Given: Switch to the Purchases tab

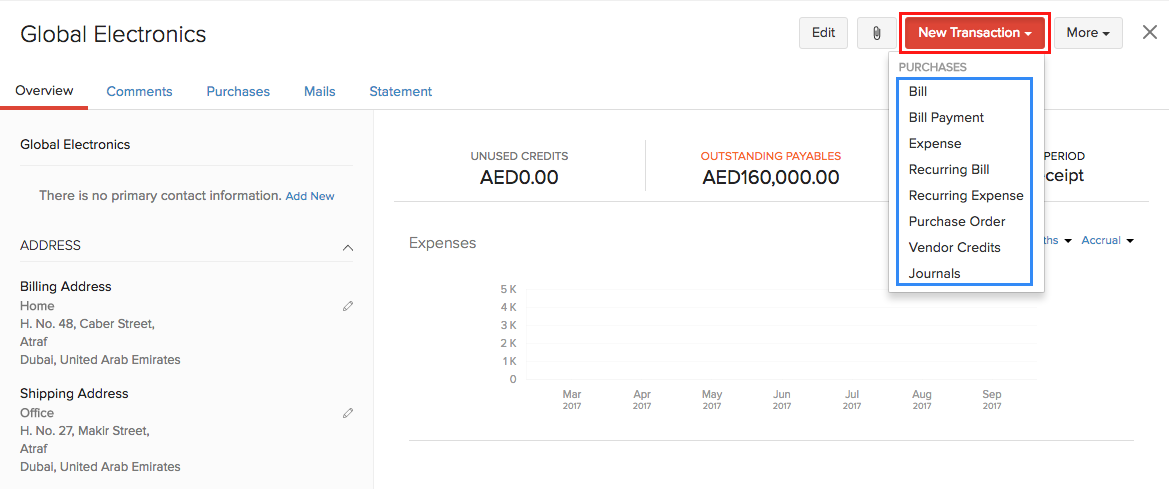Looking at the screenshot, I should coord(238,92).
